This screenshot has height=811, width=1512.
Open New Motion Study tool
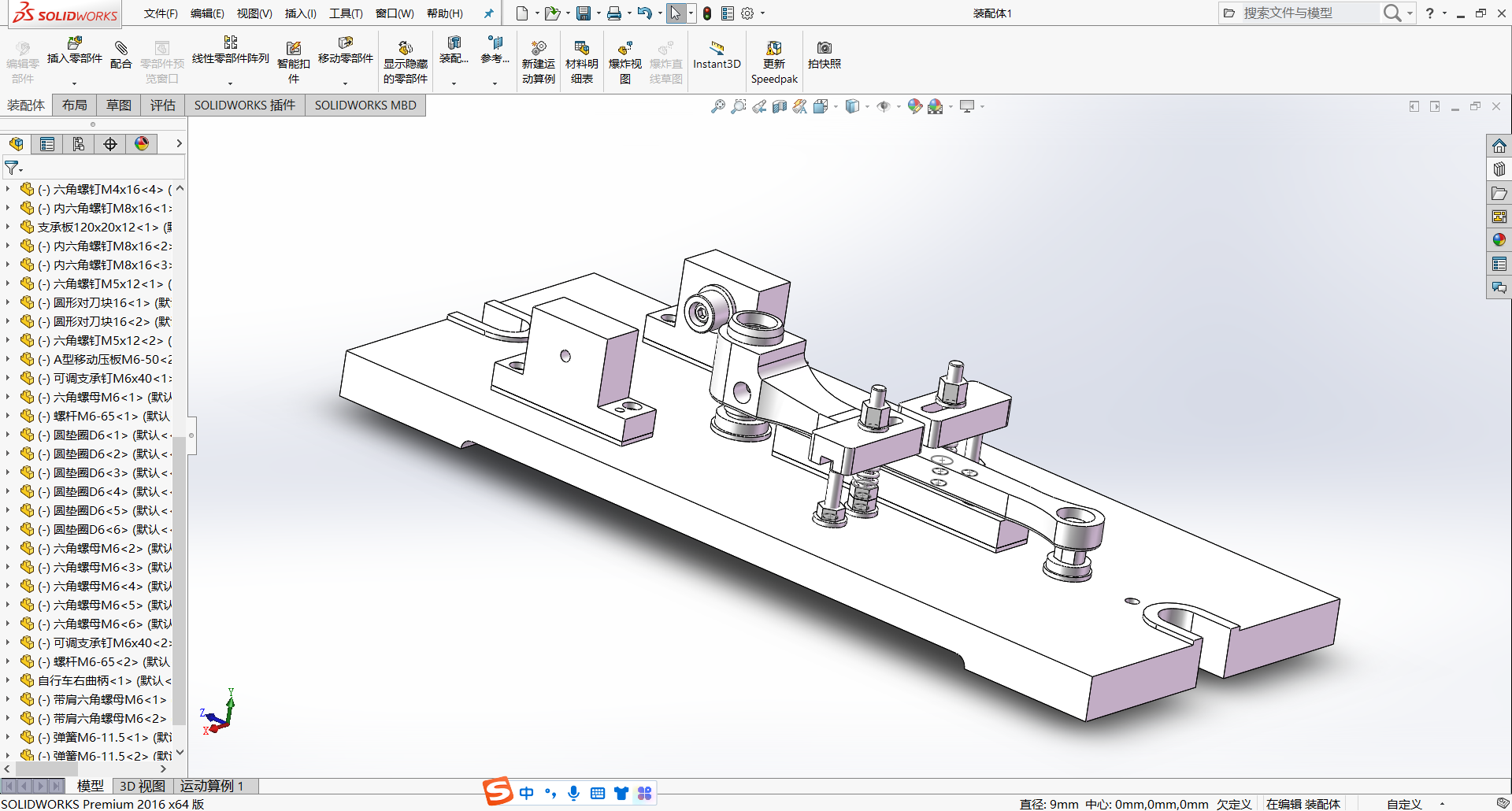pyautogui.click(x=539, y=48)
